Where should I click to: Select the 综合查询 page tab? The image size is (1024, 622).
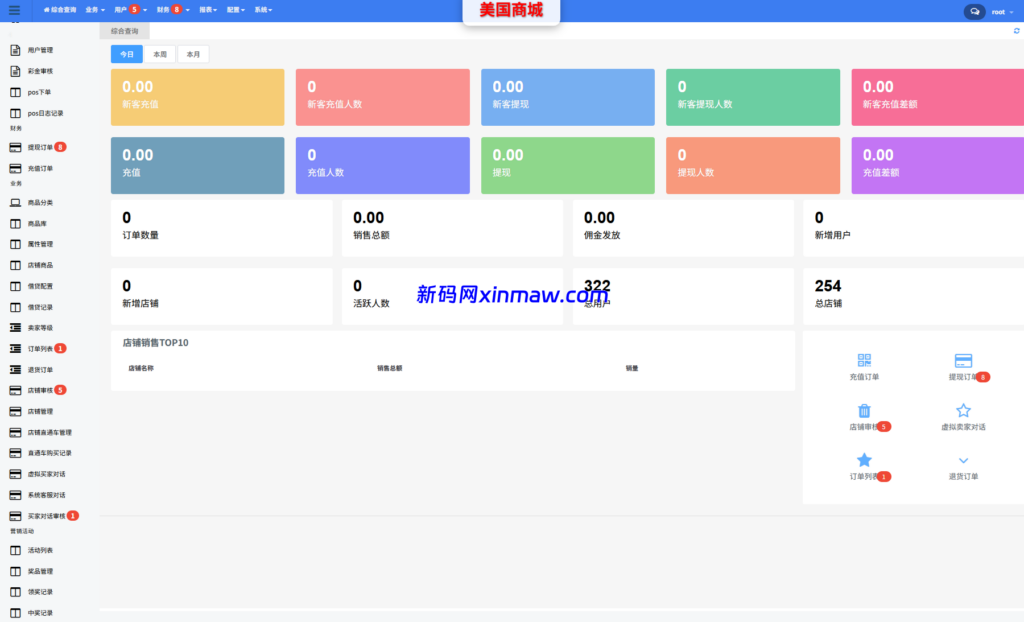pyautogui.click(x=124, y=31)
